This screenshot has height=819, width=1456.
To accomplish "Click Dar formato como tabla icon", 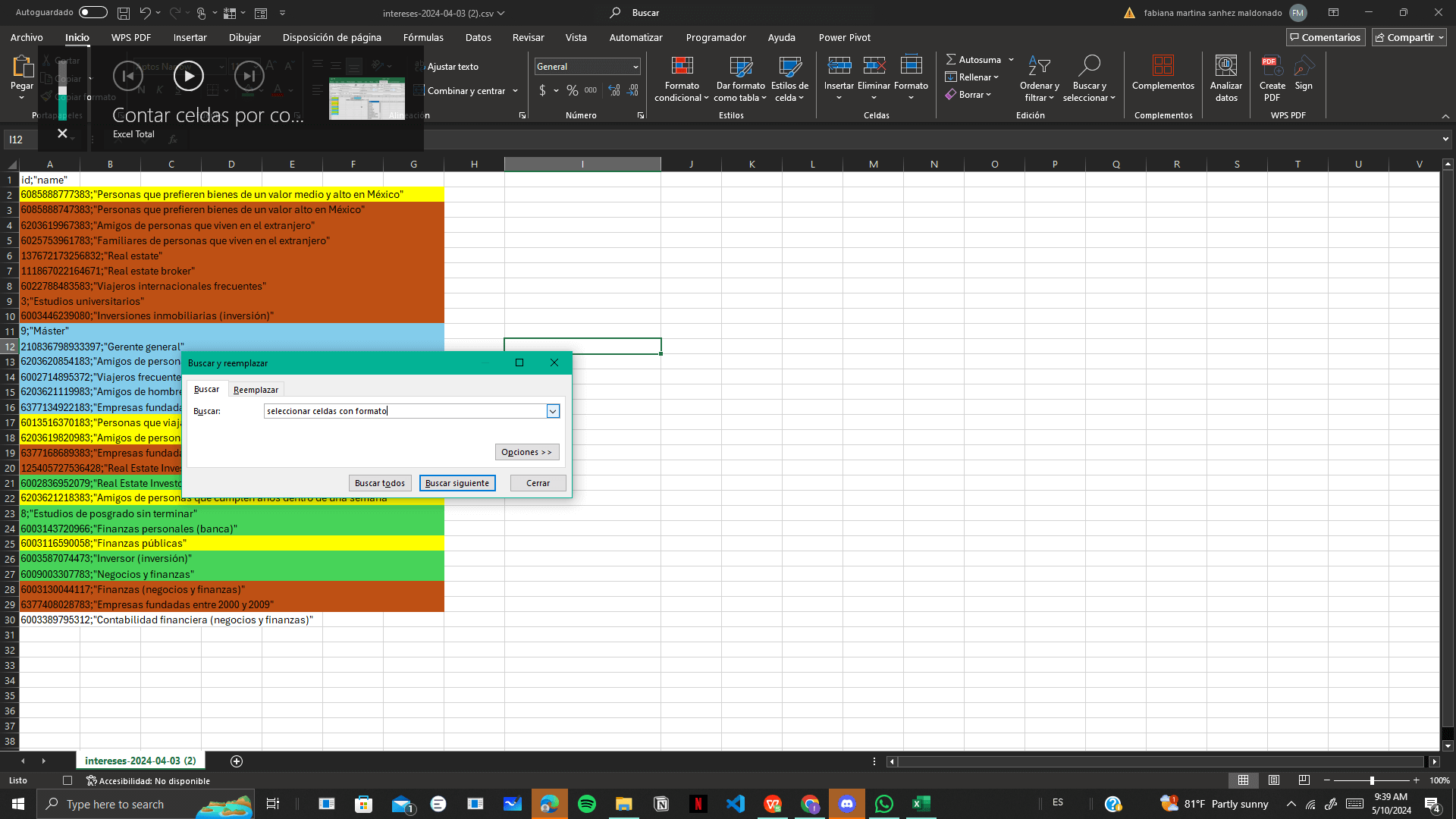I will click(x=740, y=67).
